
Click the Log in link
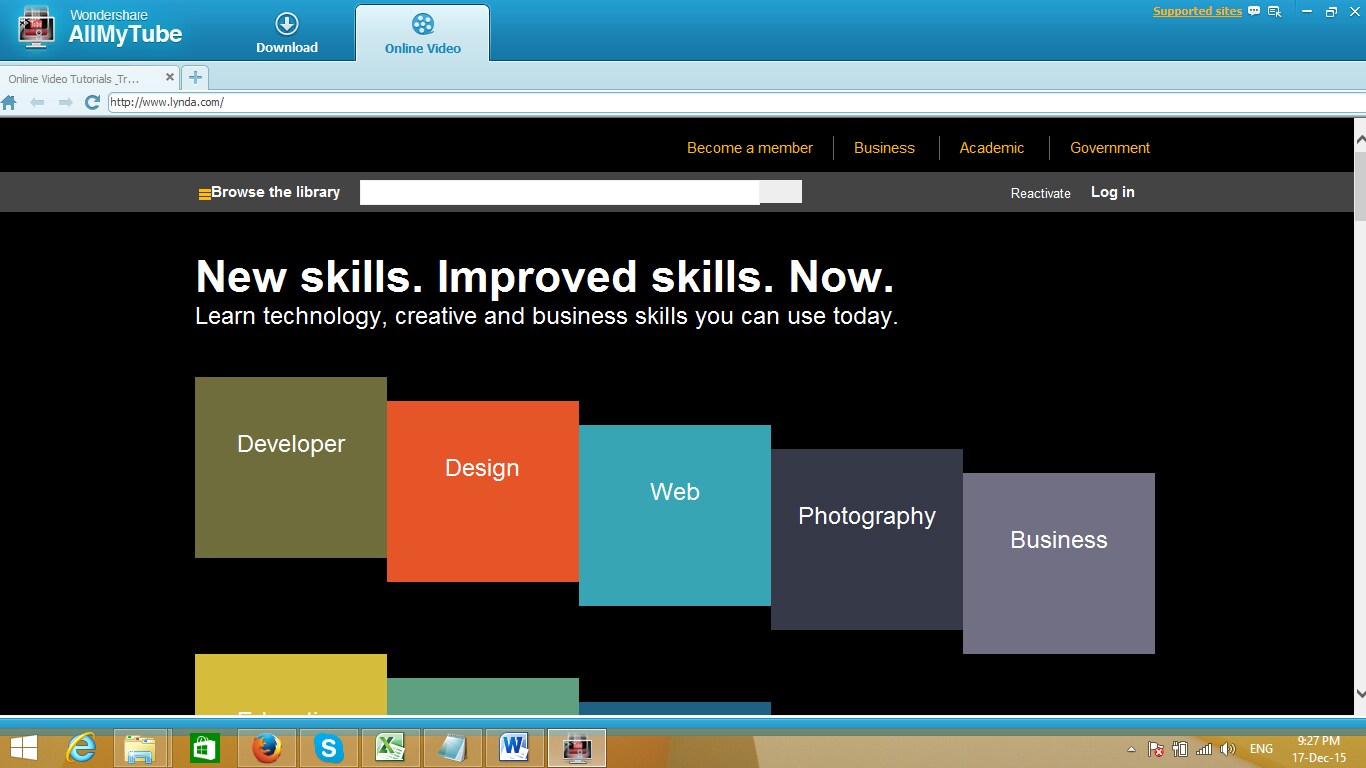coord(1113,192)
